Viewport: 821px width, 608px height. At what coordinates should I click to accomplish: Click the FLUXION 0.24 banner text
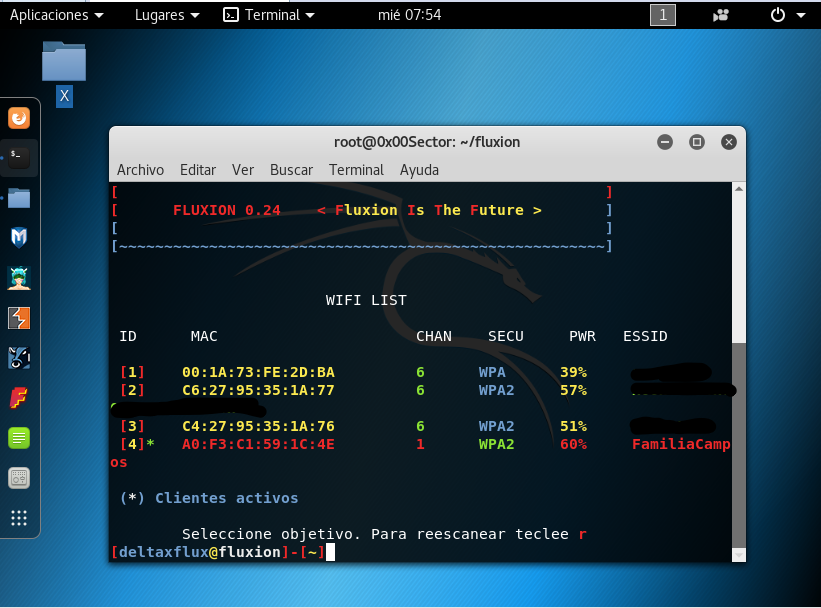[x=227, y=210]
